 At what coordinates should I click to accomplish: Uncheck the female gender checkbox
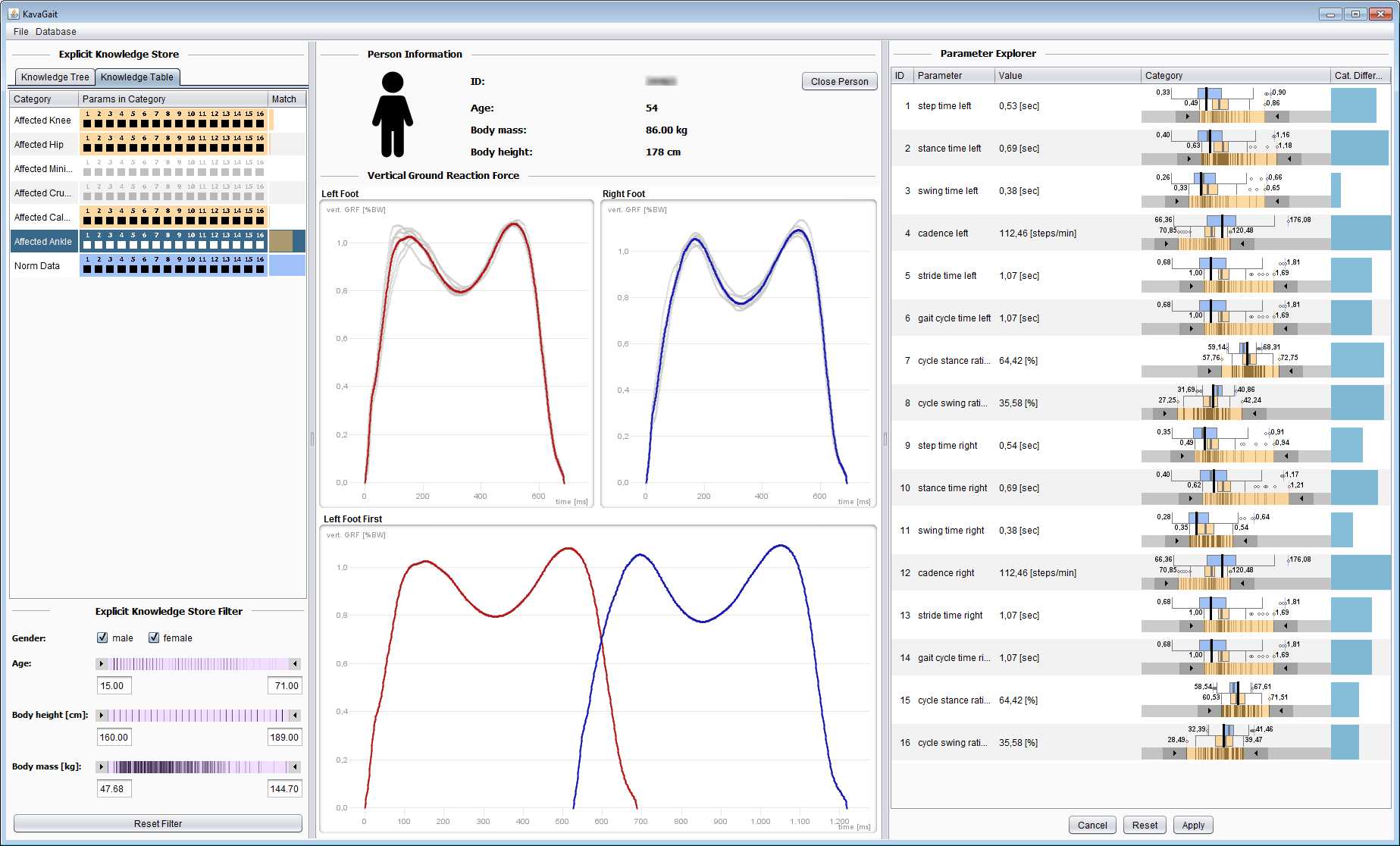click(x=154, y=638)
